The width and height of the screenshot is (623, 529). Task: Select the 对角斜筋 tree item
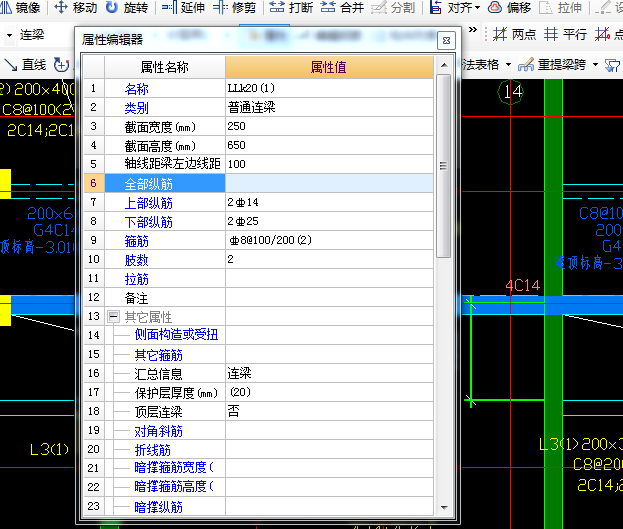[159, 431]
